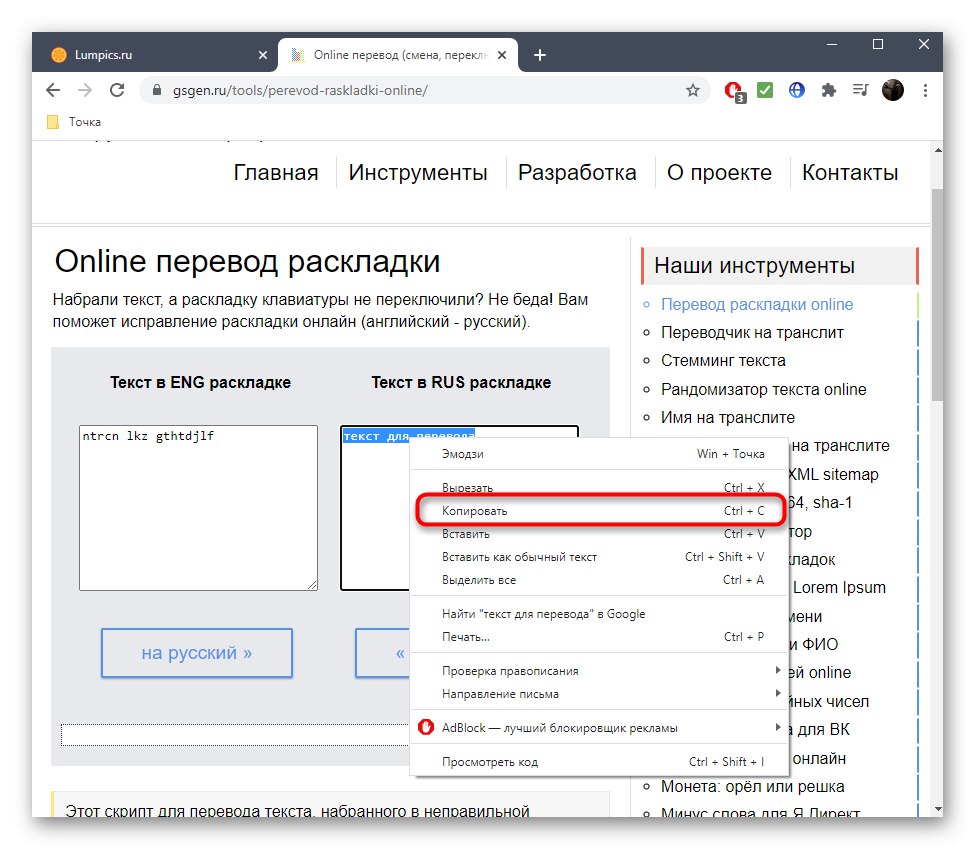Choose Просмотреть код in the context menu

tap(599, 762)
